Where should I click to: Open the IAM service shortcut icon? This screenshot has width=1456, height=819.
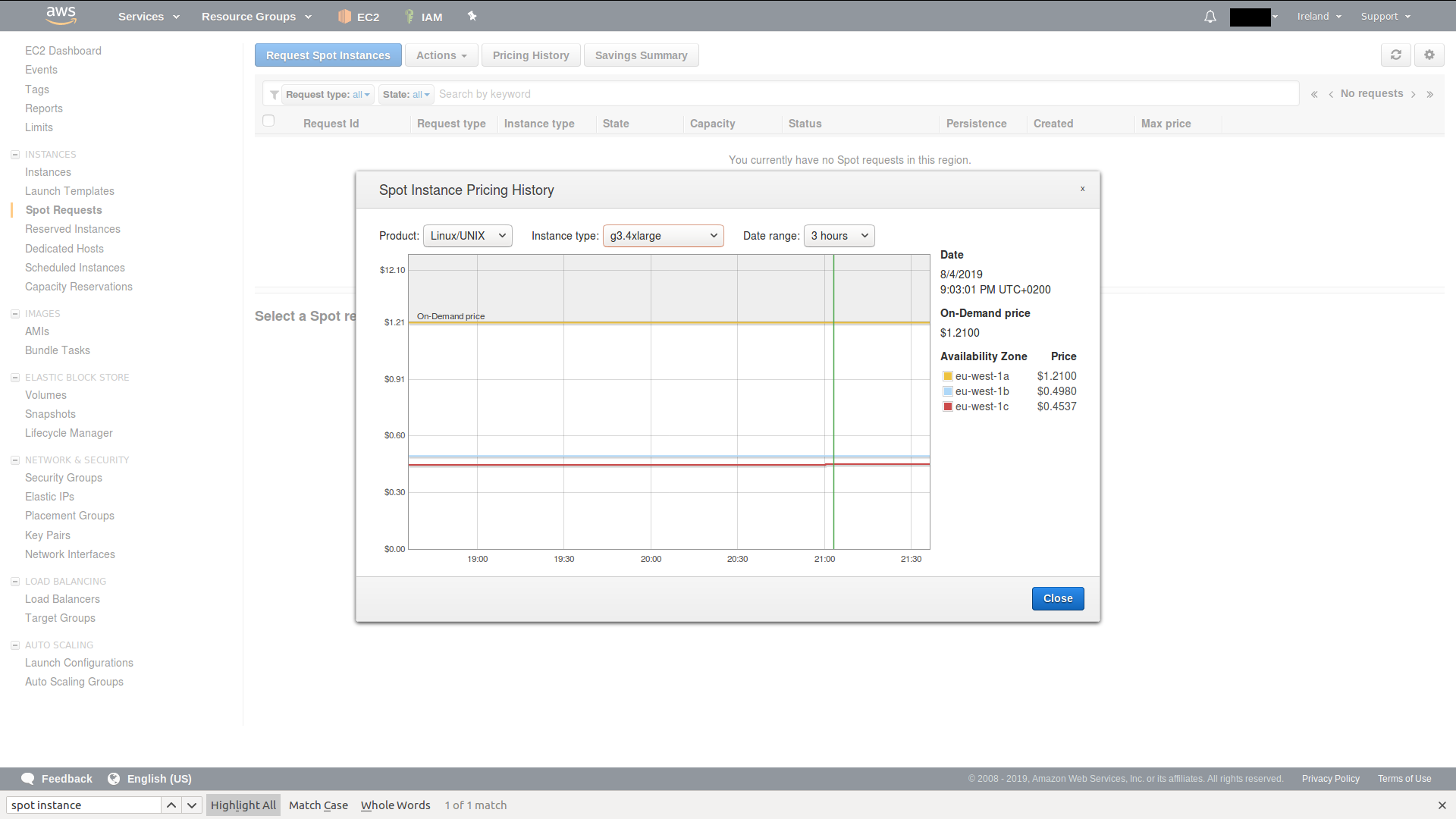(409, 16)
